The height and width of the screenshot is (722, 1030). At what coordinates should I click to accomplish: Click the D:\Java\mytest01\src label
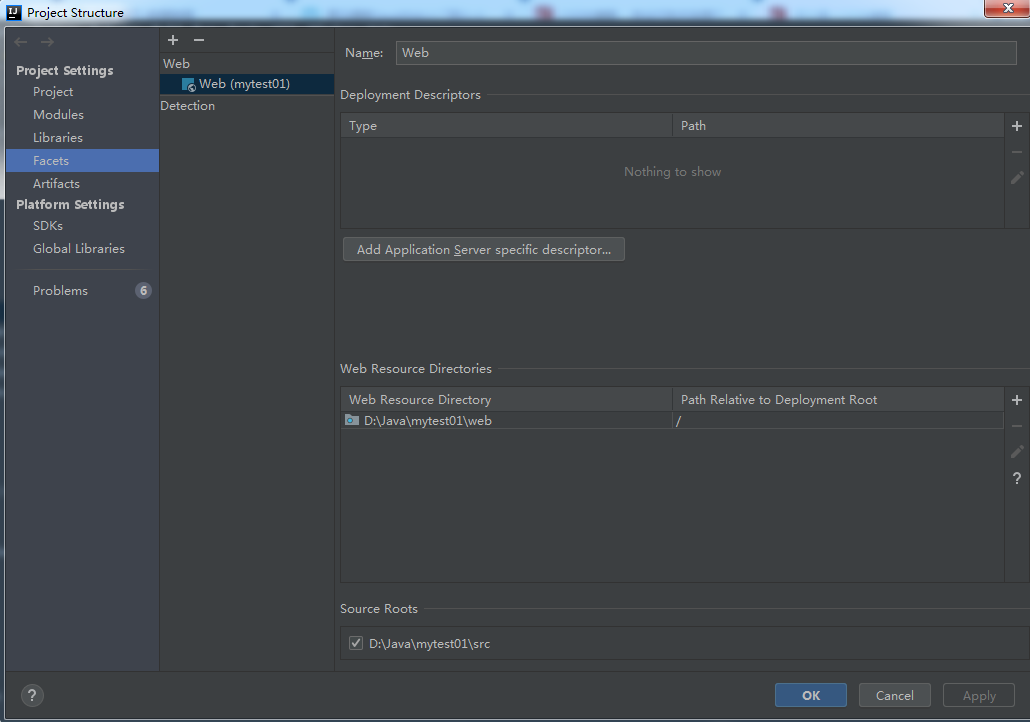tap(430, 644)
